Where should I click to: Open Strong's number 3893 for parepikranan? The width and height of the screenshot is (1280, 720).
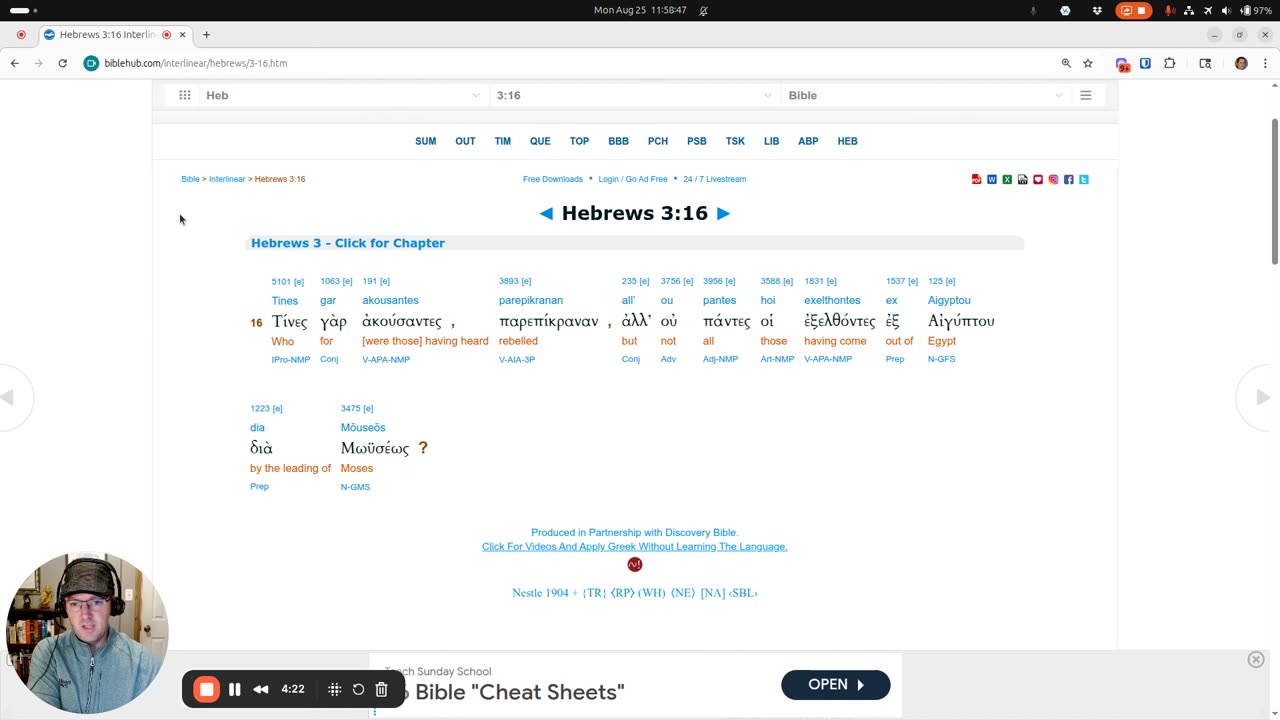click(509, 281)
